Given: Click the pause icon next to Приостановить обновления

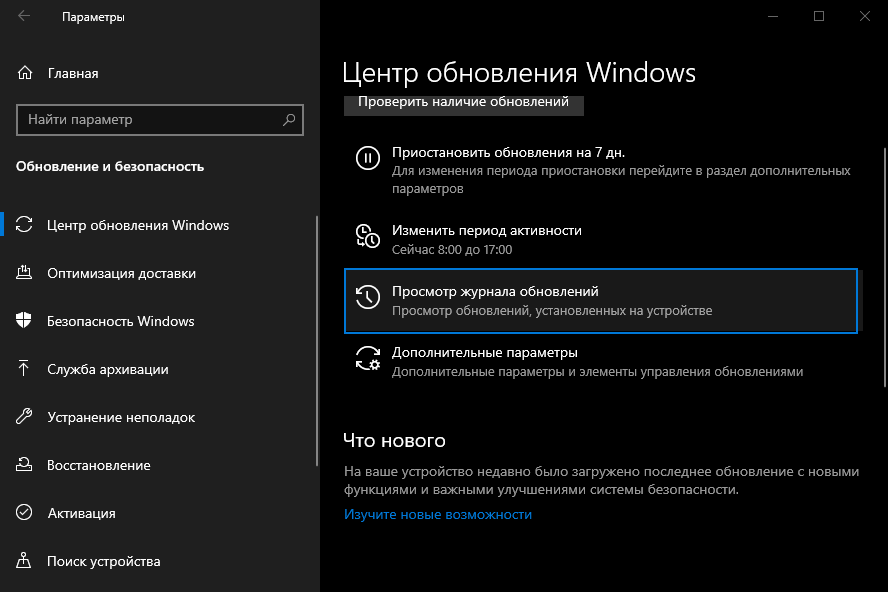Looking at the screenshot, I should click(x=368, y=158).
